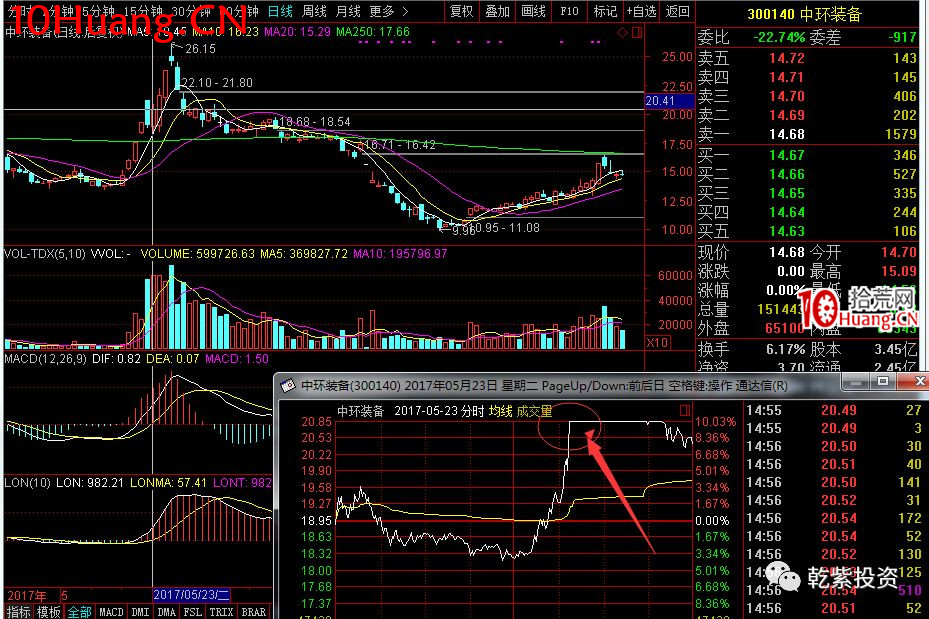Click the 标记 mark button
Image resolution: width=929 pixels, height=619 pixels.
click(605, 11)
